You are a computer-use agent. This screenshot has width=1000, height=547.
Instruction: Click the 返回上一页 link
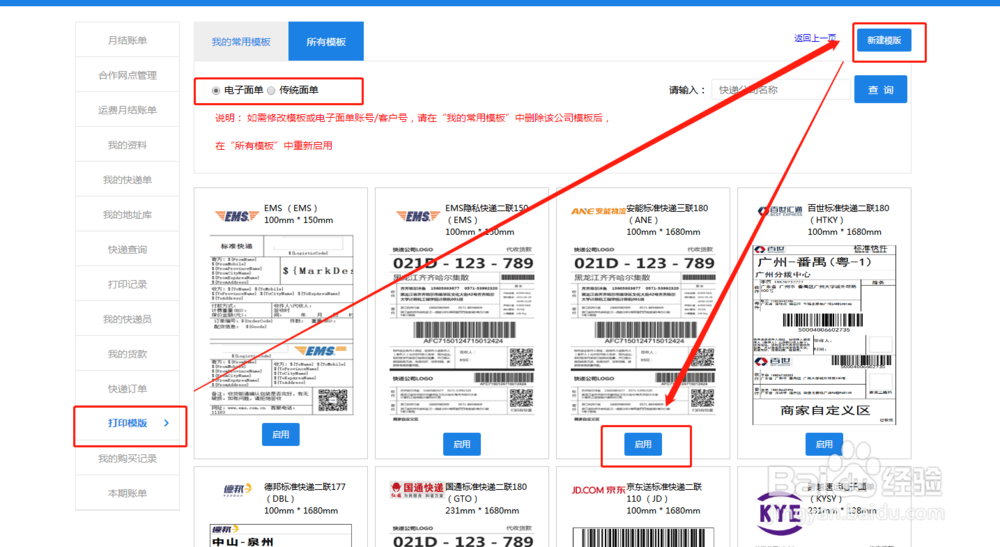click(815, 38)
